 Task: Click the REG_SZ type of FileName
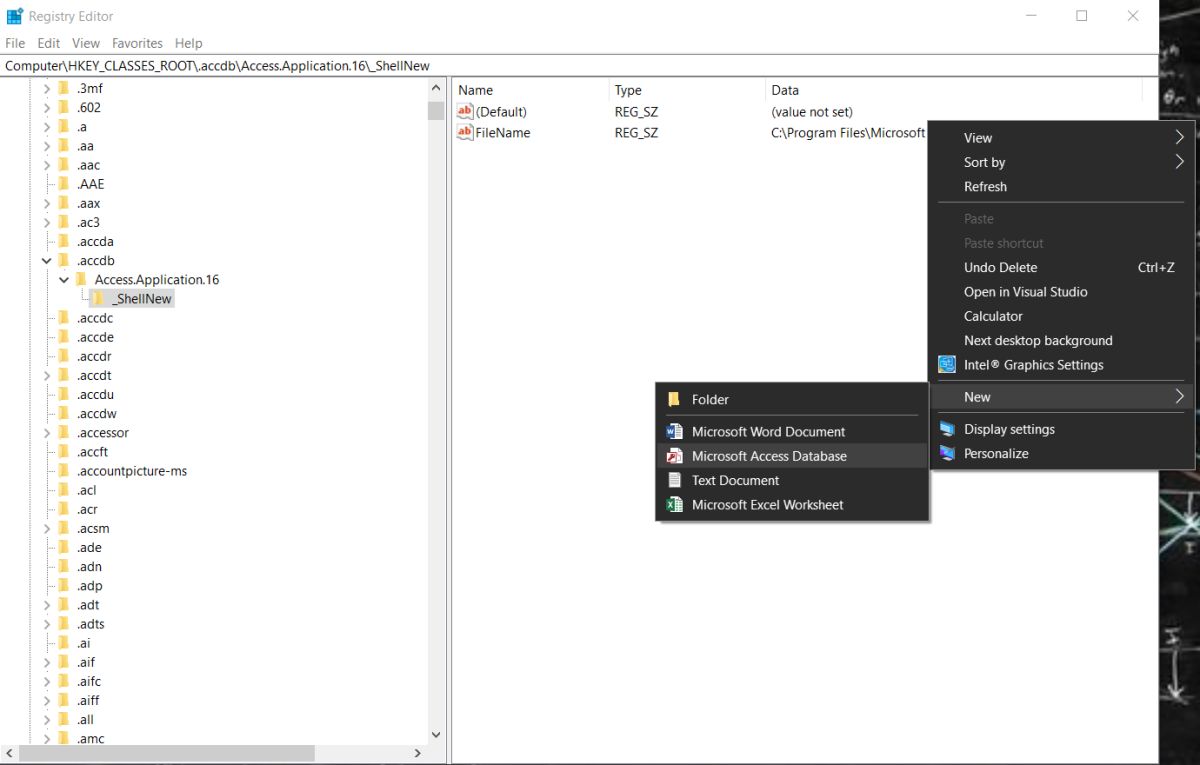point(636,132)
